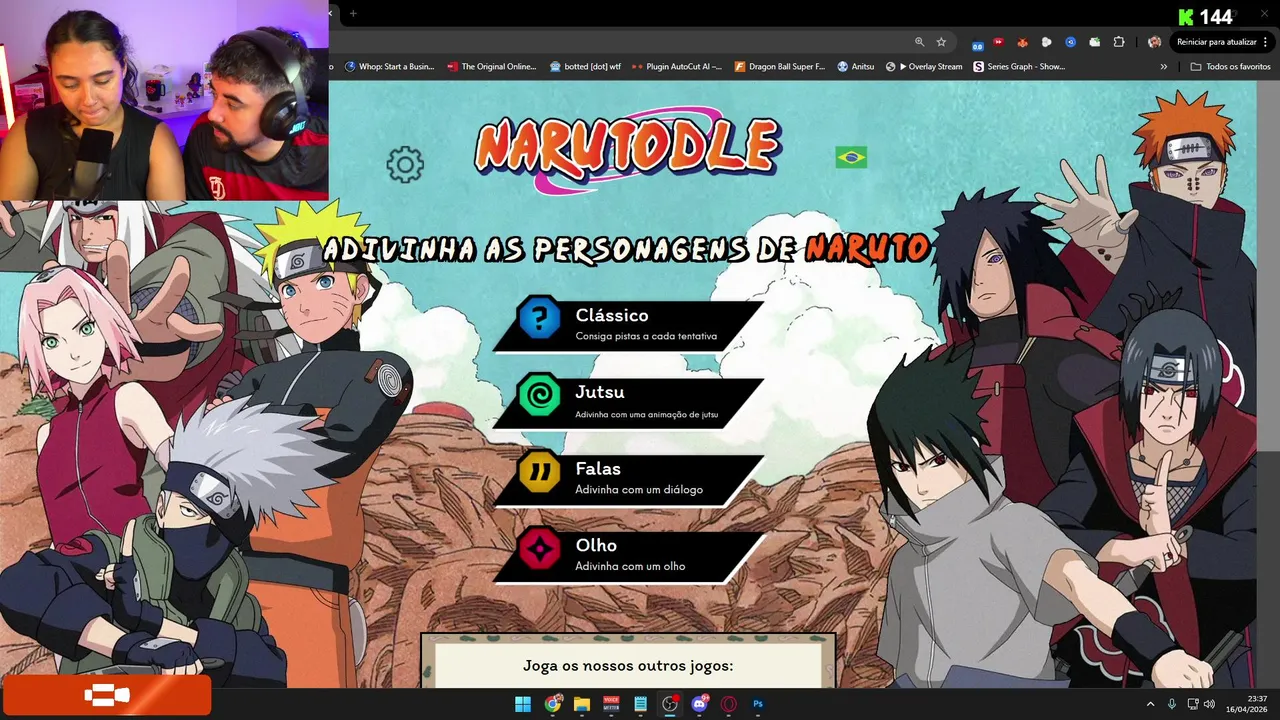This screenshot has width=1280, height=720.
Task: Open the Whop: Start a Busin... bookmark
Action: pyautogui.click(x=389, y=67)
